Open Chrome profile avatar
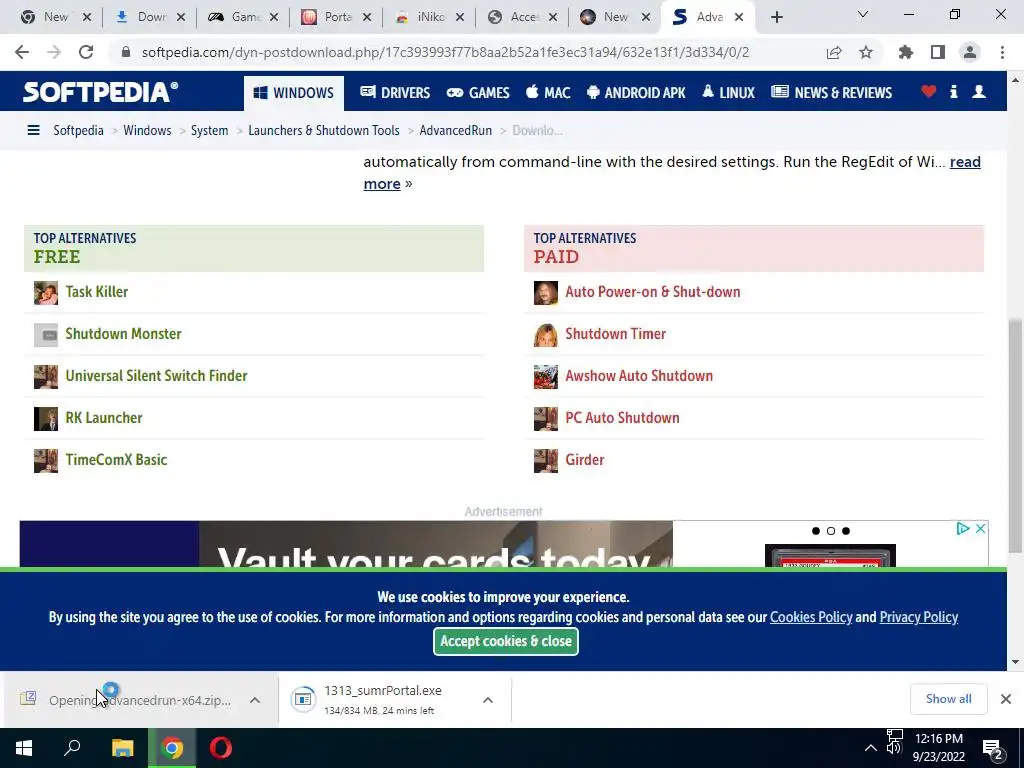Image resolution: width=1024 pixels, height=768 pixels. tap(970, 52)
